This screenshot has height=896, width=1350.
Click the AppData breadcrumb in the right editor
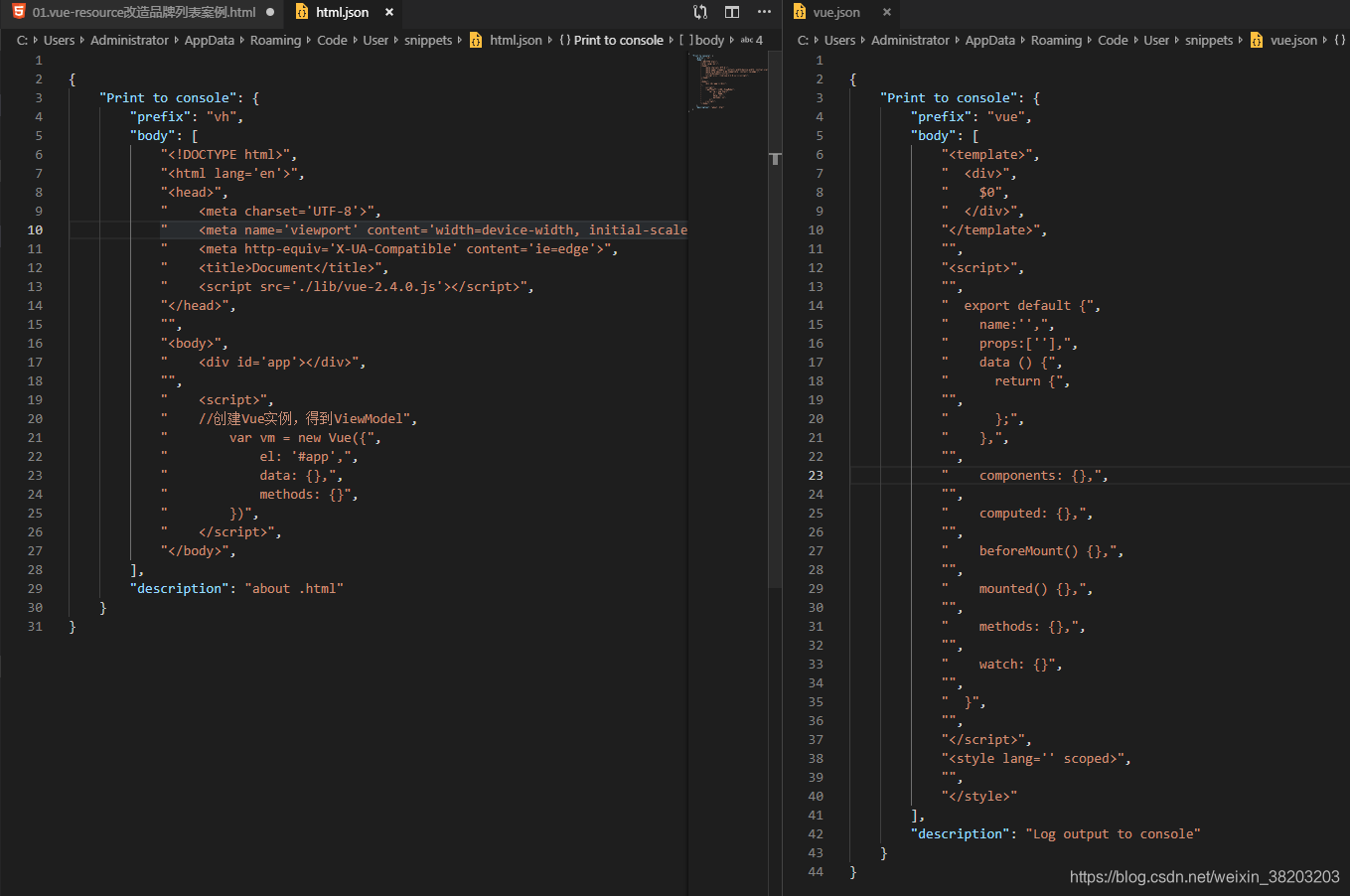990,40
